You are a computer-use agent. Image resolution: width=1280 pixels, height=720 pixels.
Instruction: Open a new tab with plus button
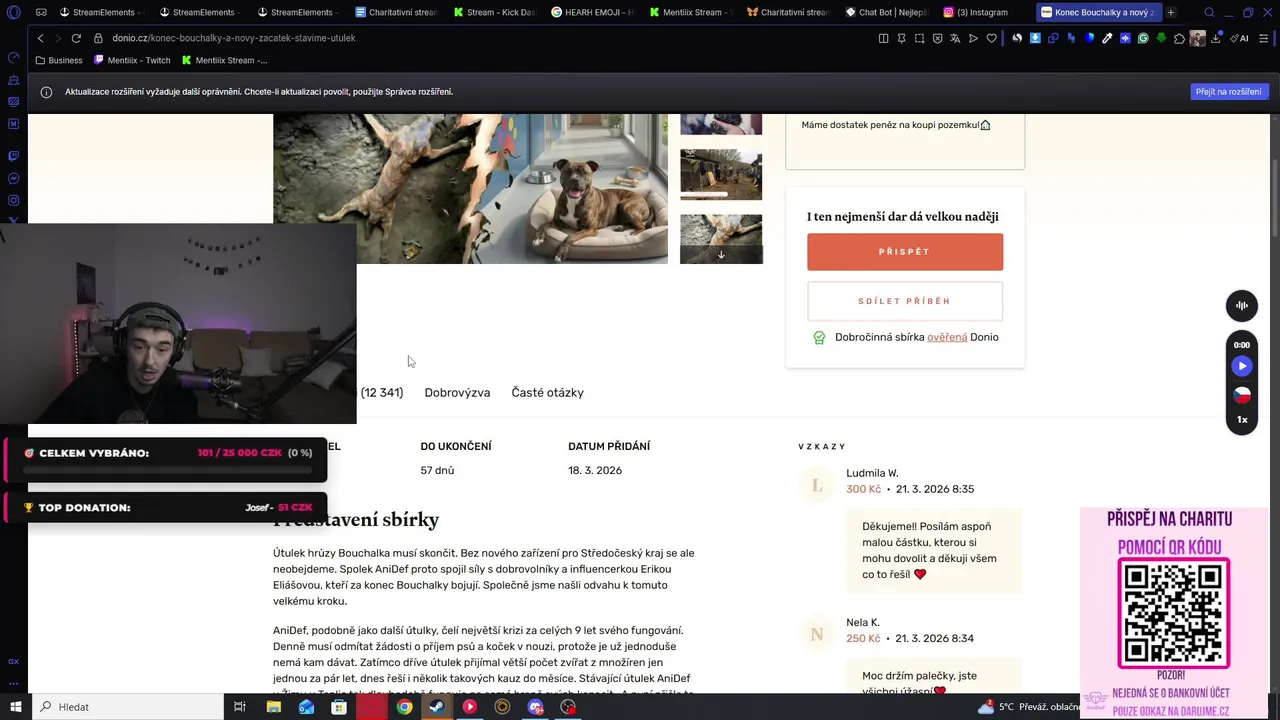click(1170, 12)
